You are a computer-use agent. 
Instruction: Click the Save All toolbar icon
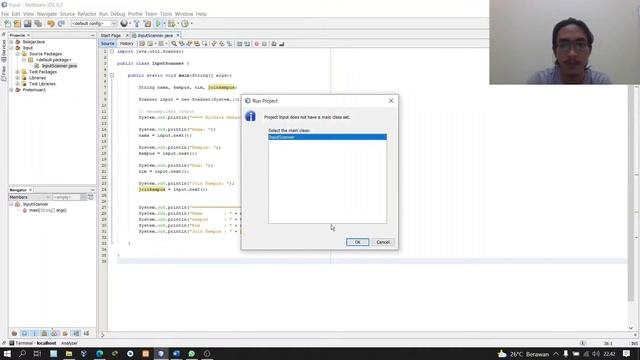38,24
